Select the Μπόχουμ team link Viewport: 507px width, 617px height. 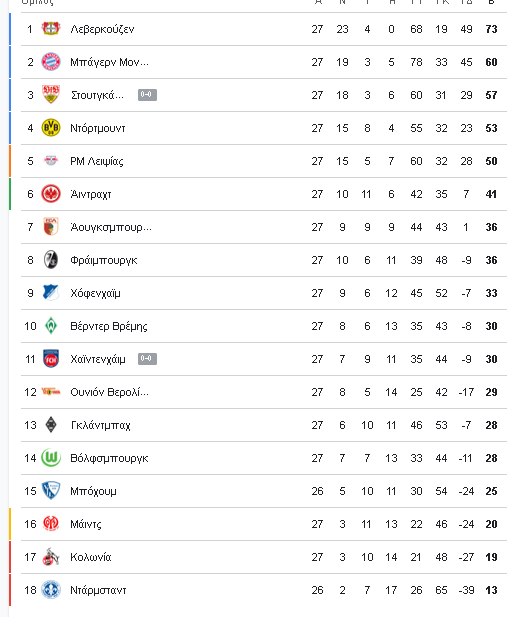(x=93, y=491)
